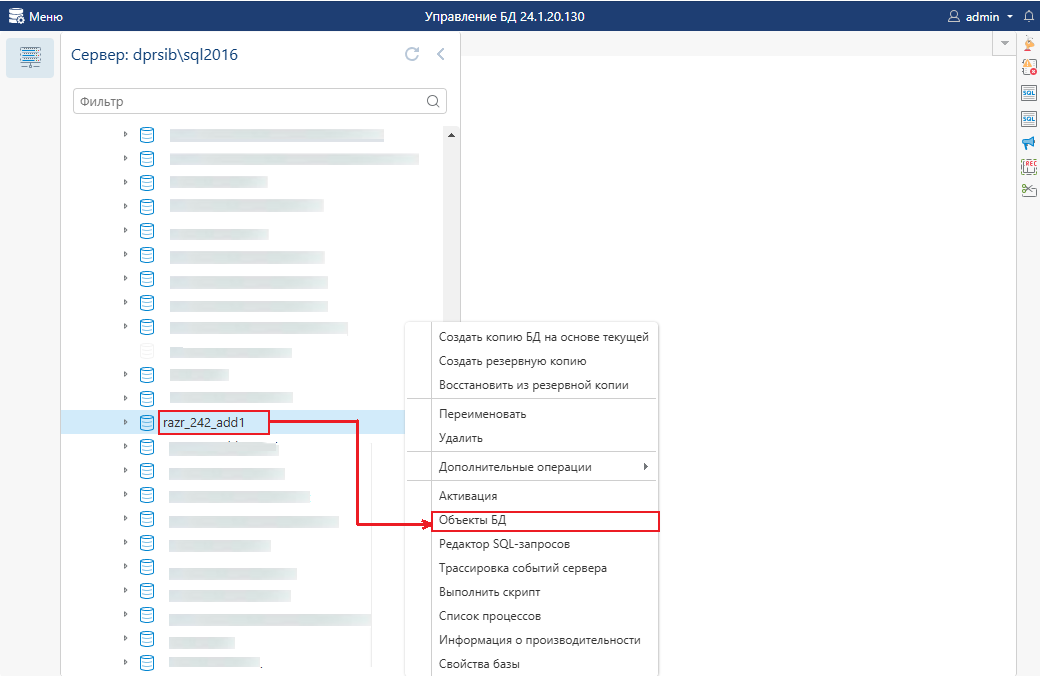Select the razr_242_add1 database row

[233, 423]
